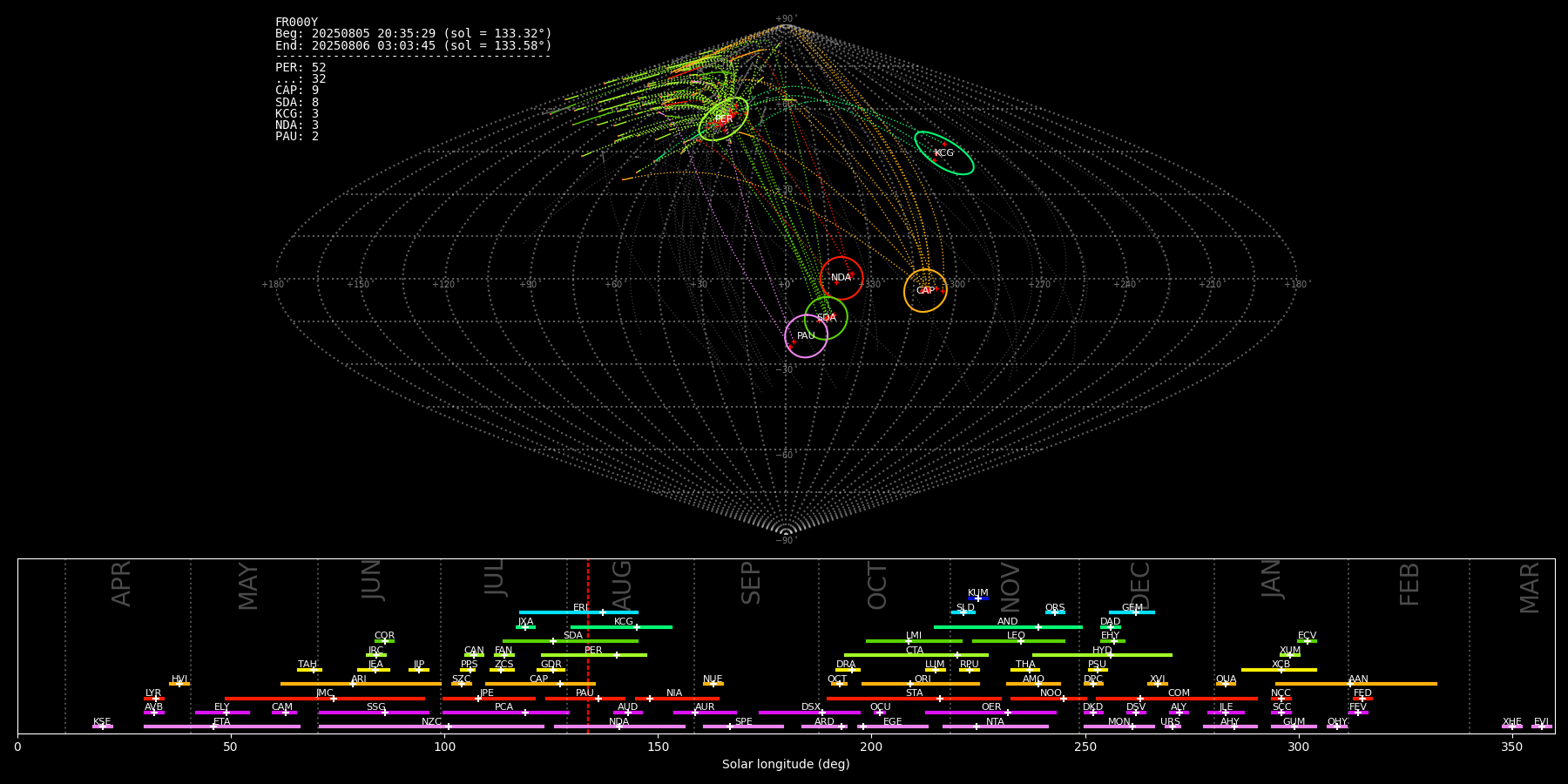Click the NZC shower bar in the timeline
This screenshot has width=1568, height=784.
[431, 727]
